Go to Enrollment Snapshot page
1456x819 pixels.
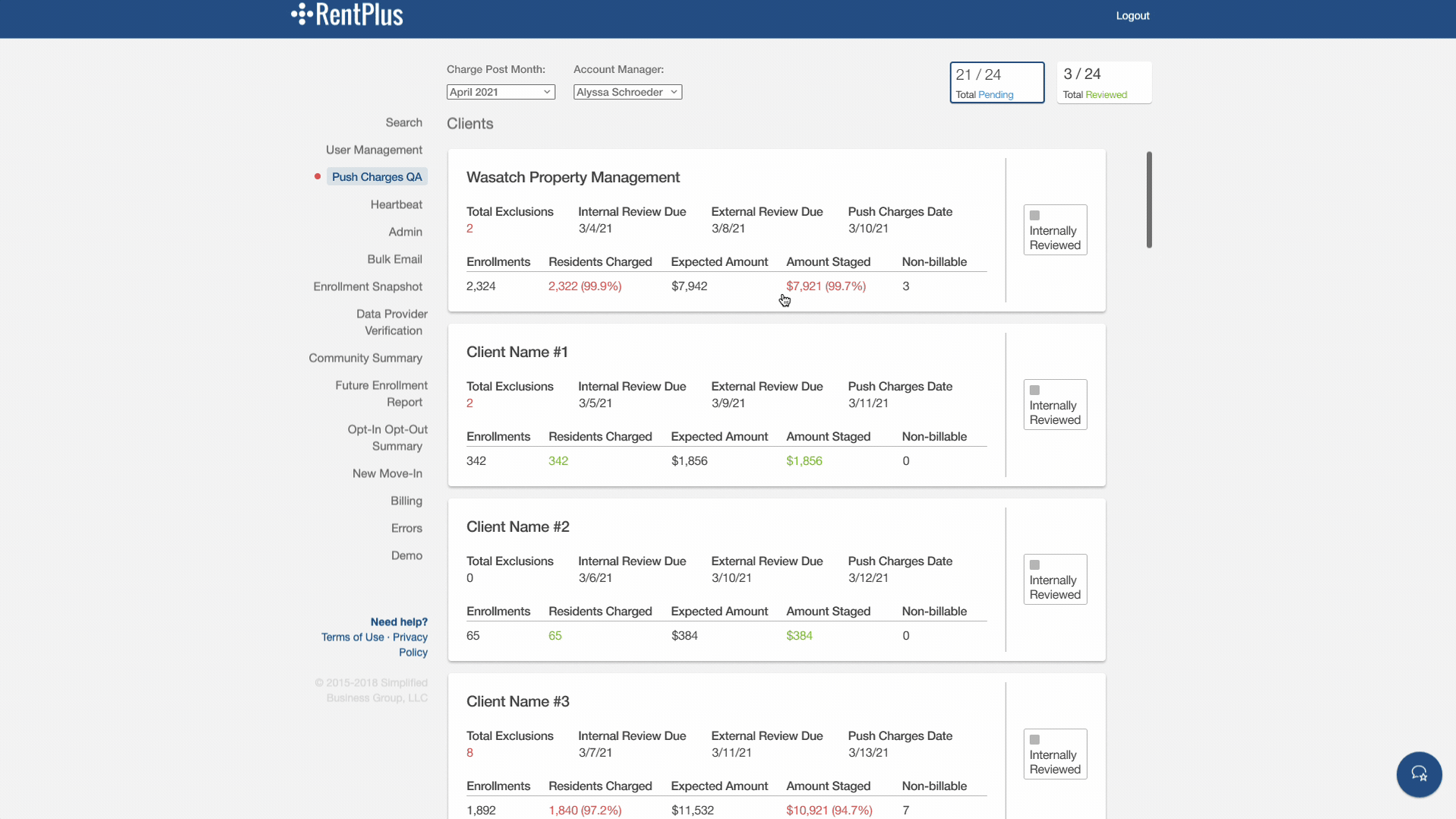(368, 286)
